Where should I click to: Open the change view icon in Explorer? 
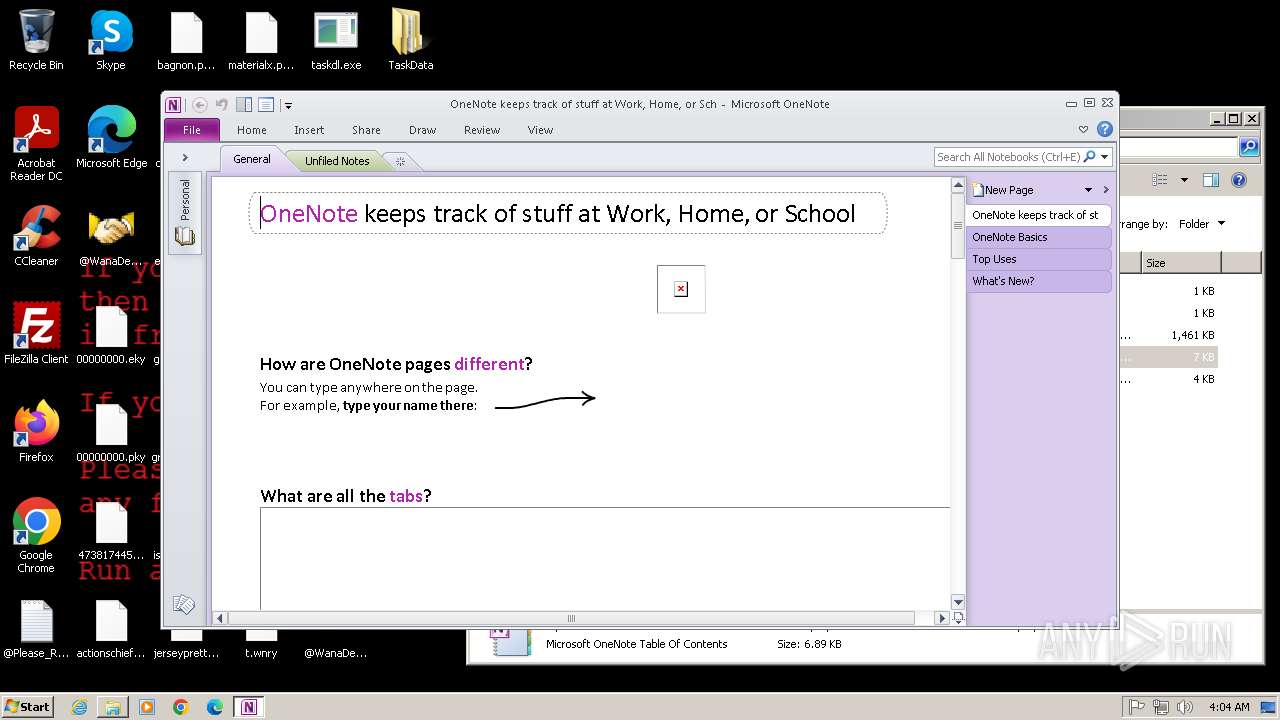1160,180
